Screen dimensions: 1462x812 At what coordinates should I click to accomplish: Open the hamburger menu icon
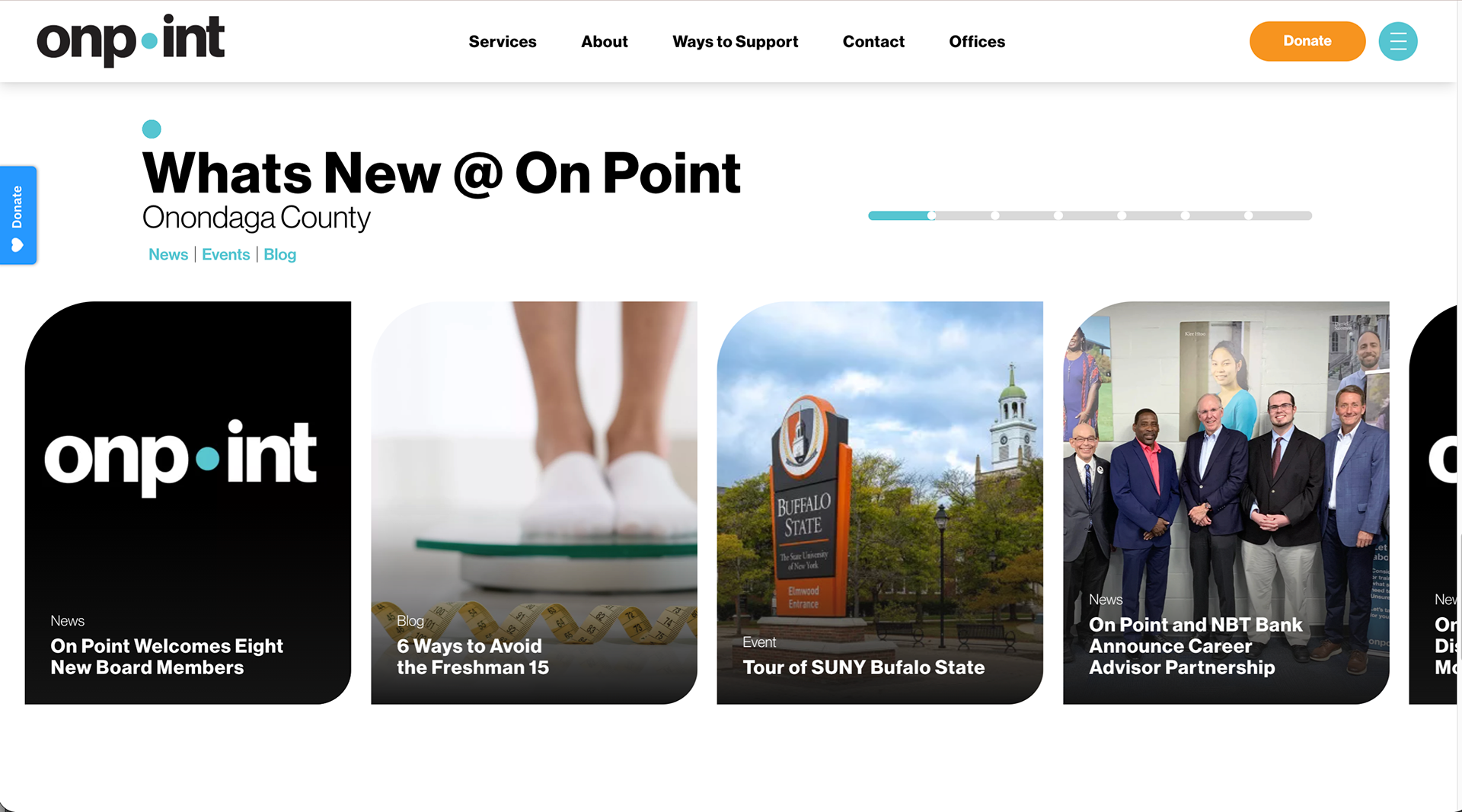1398,41
